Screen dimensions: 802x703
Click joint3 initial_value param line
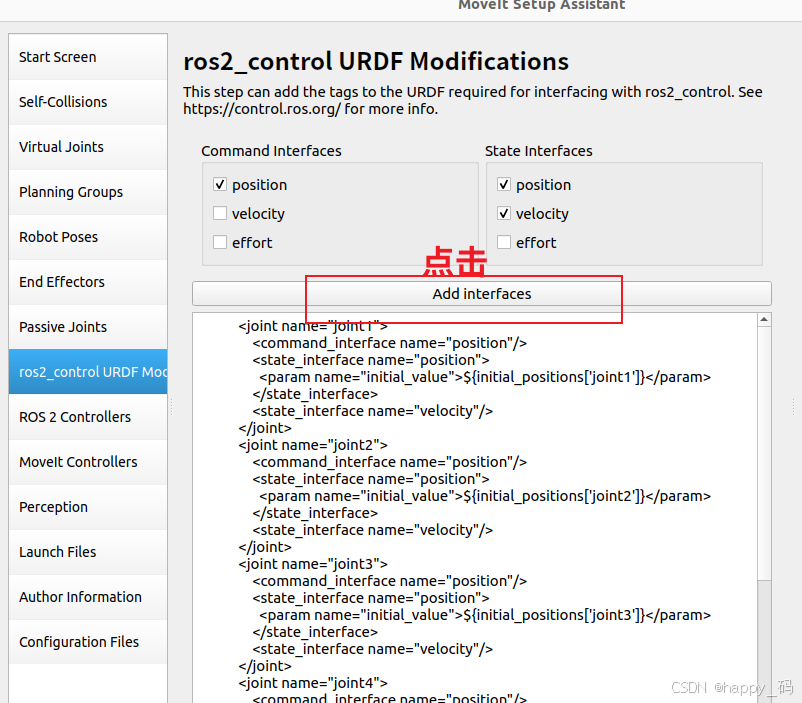pyautogui.click(x=485, y=615)
